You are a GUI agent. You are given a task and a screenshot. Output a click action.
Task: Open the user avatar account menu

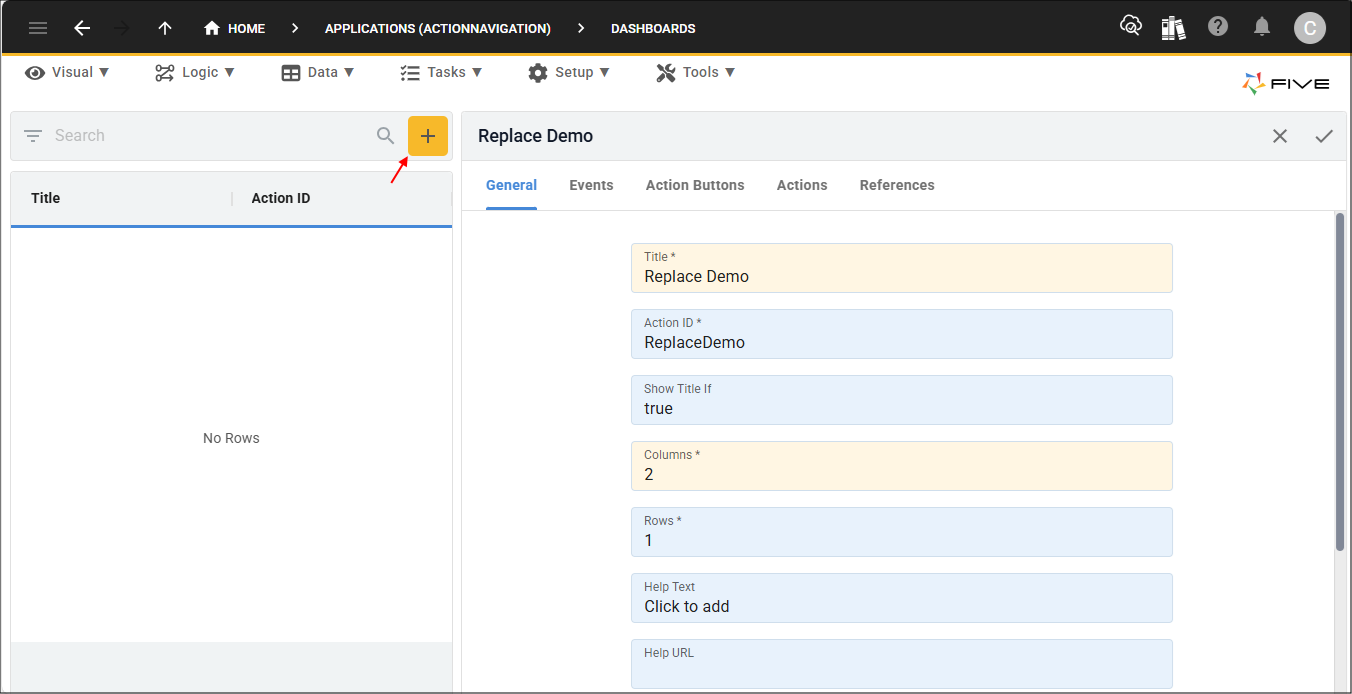(x=1310, y=28)
